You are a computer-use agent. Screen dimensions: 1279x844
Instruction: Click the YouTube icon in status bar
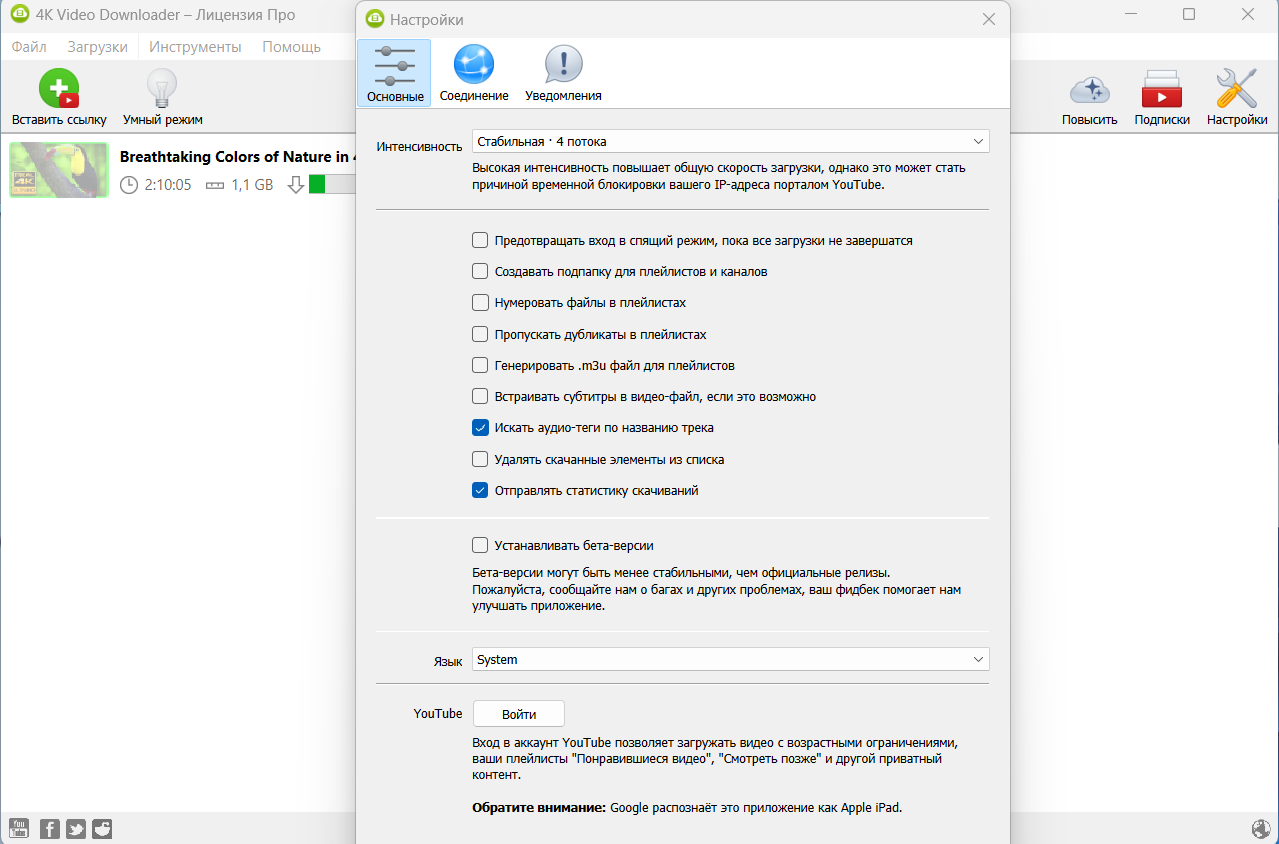(19, 828)
